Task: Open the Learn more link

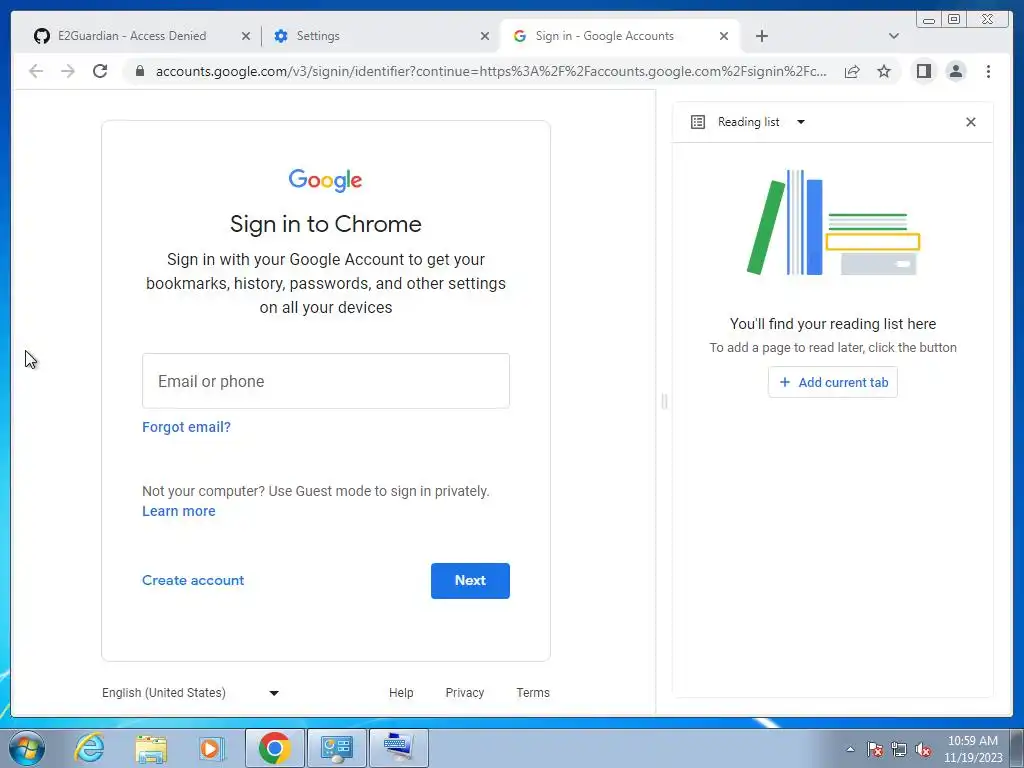Action: click(x=178, y=511)
